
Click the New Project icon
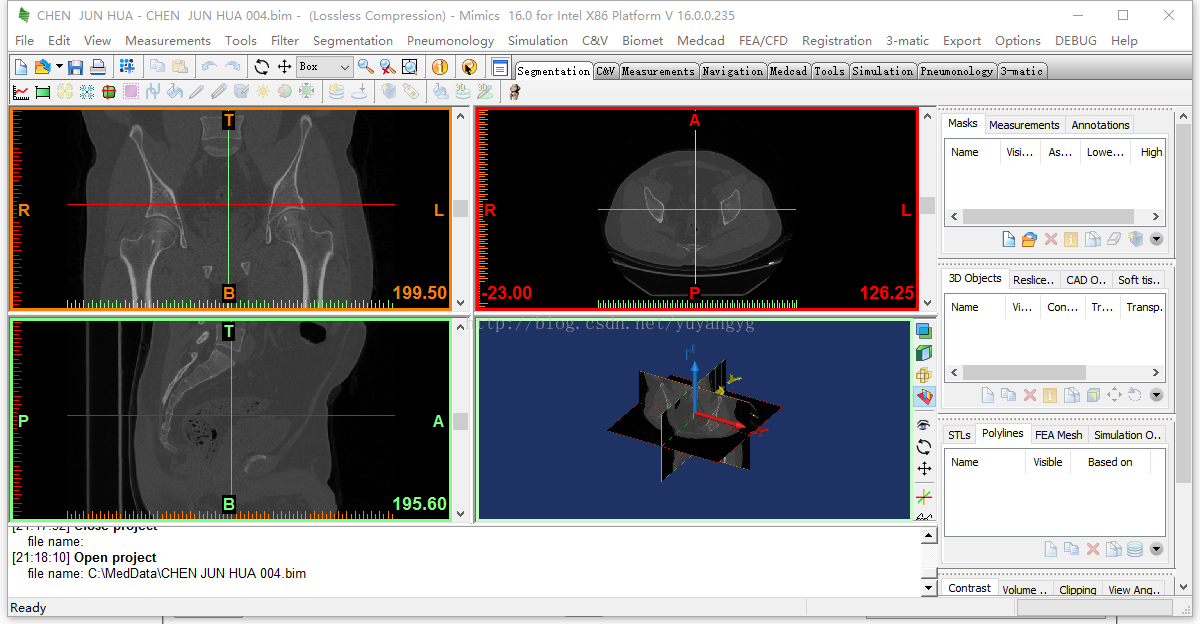coord(21,67)
